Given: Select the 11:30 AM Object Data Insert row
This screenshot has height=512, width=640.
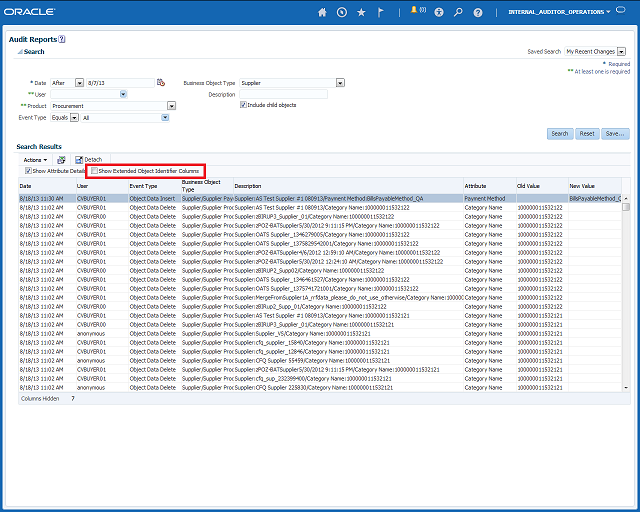Looking at the screenshot, I should click(320, 198).
